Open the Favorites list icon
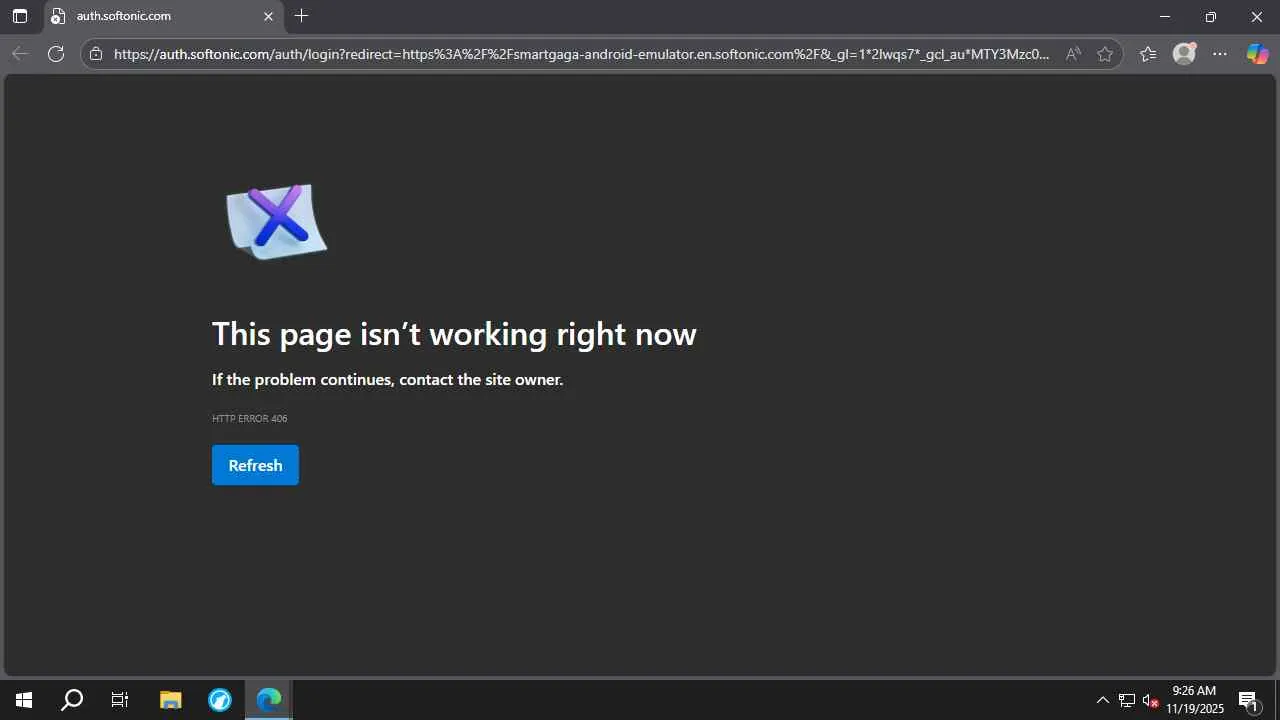Viewport: 1280px width, 720px height. (x=1148, y=54)
